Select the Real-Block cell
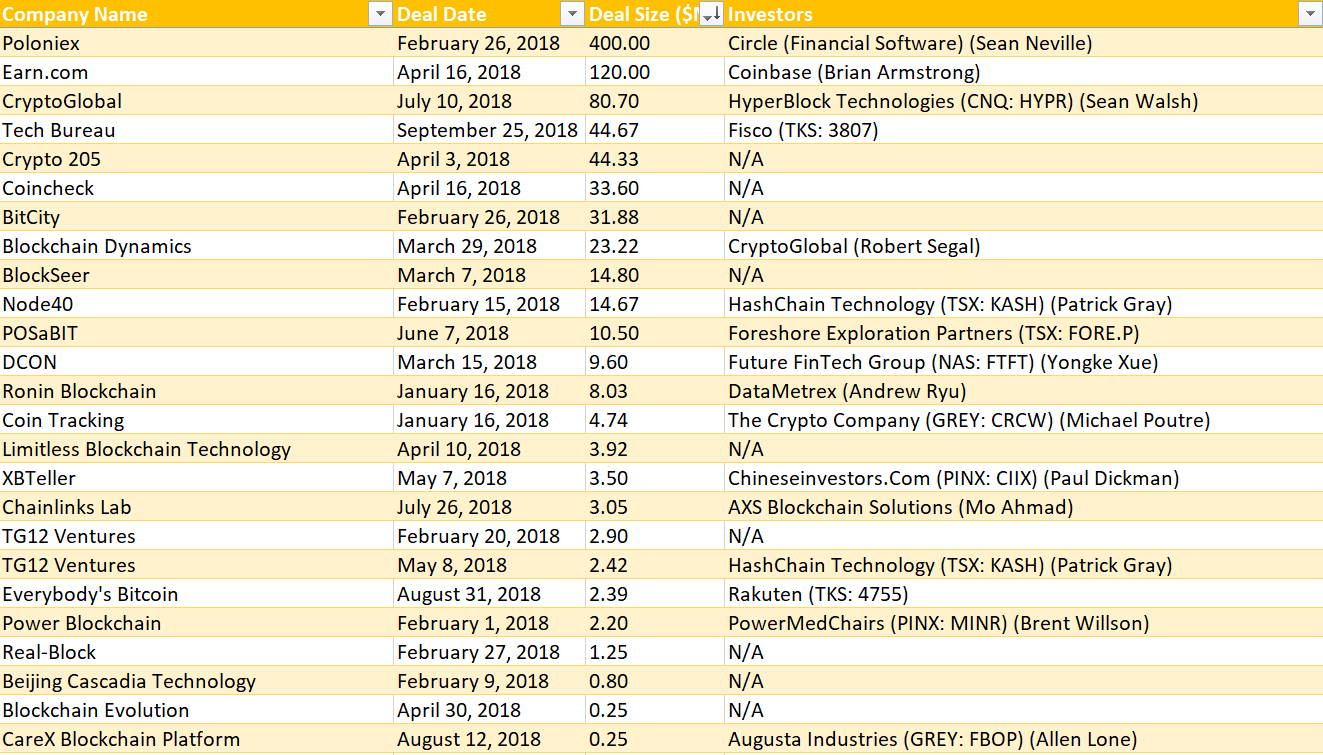1323x755 pixels. tap(197, 652)
